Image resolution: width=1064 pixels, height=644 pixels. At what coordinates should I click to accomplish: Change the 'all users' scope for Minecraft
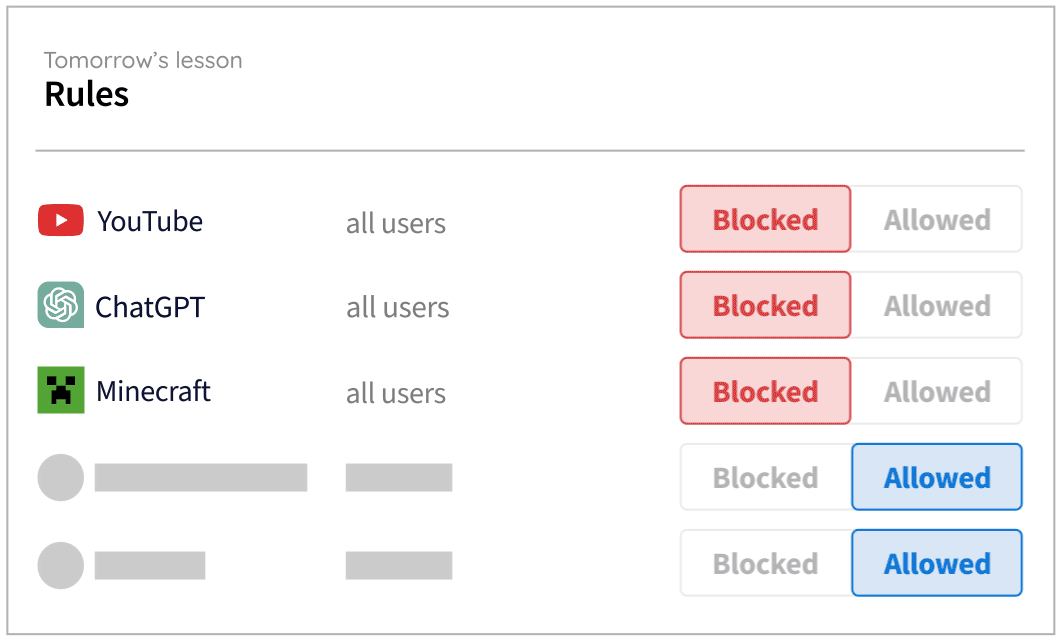click(395, 393)
